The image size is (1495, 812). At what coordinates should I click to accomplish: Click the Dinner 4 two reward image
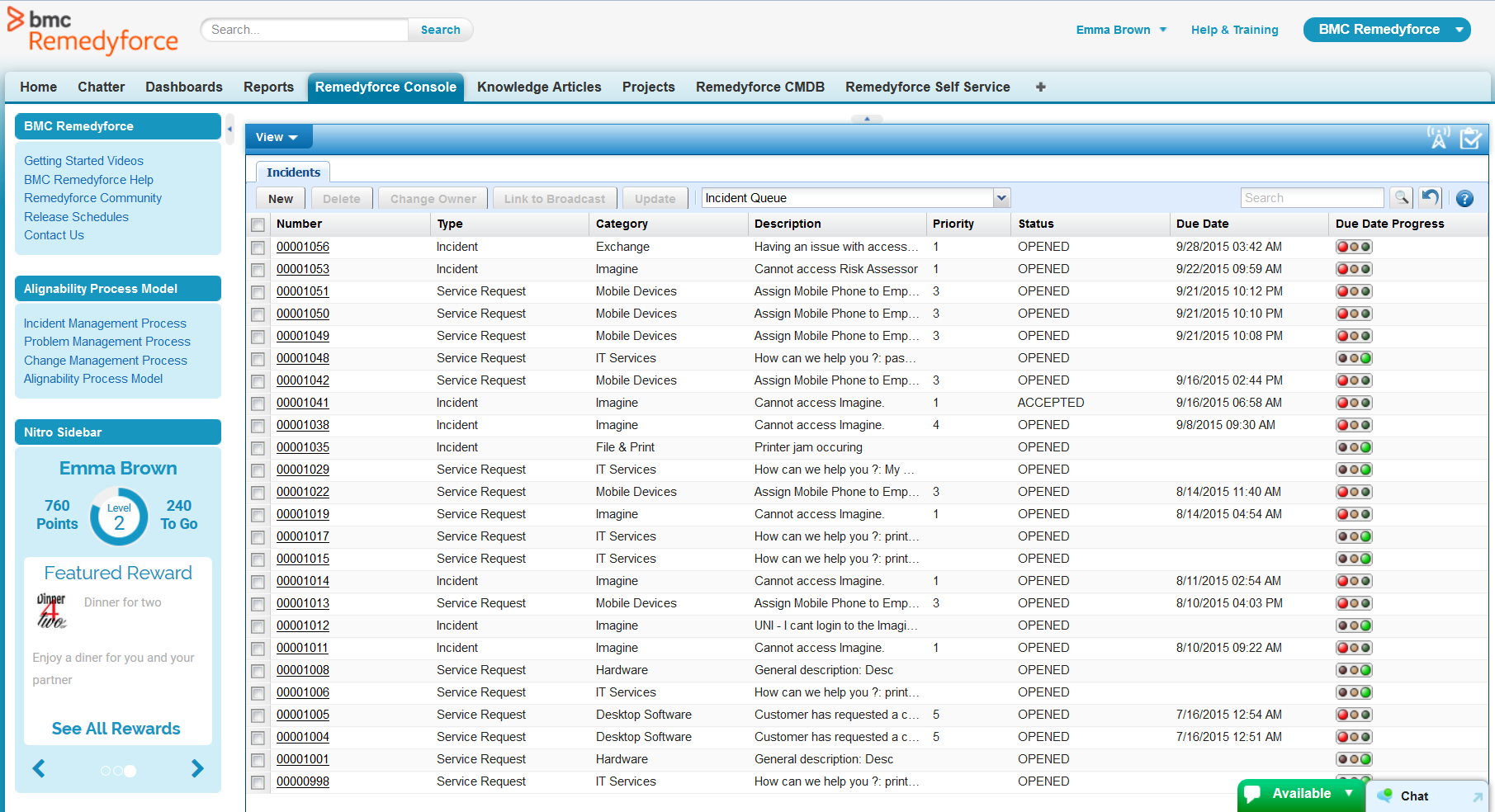[51, 611]
